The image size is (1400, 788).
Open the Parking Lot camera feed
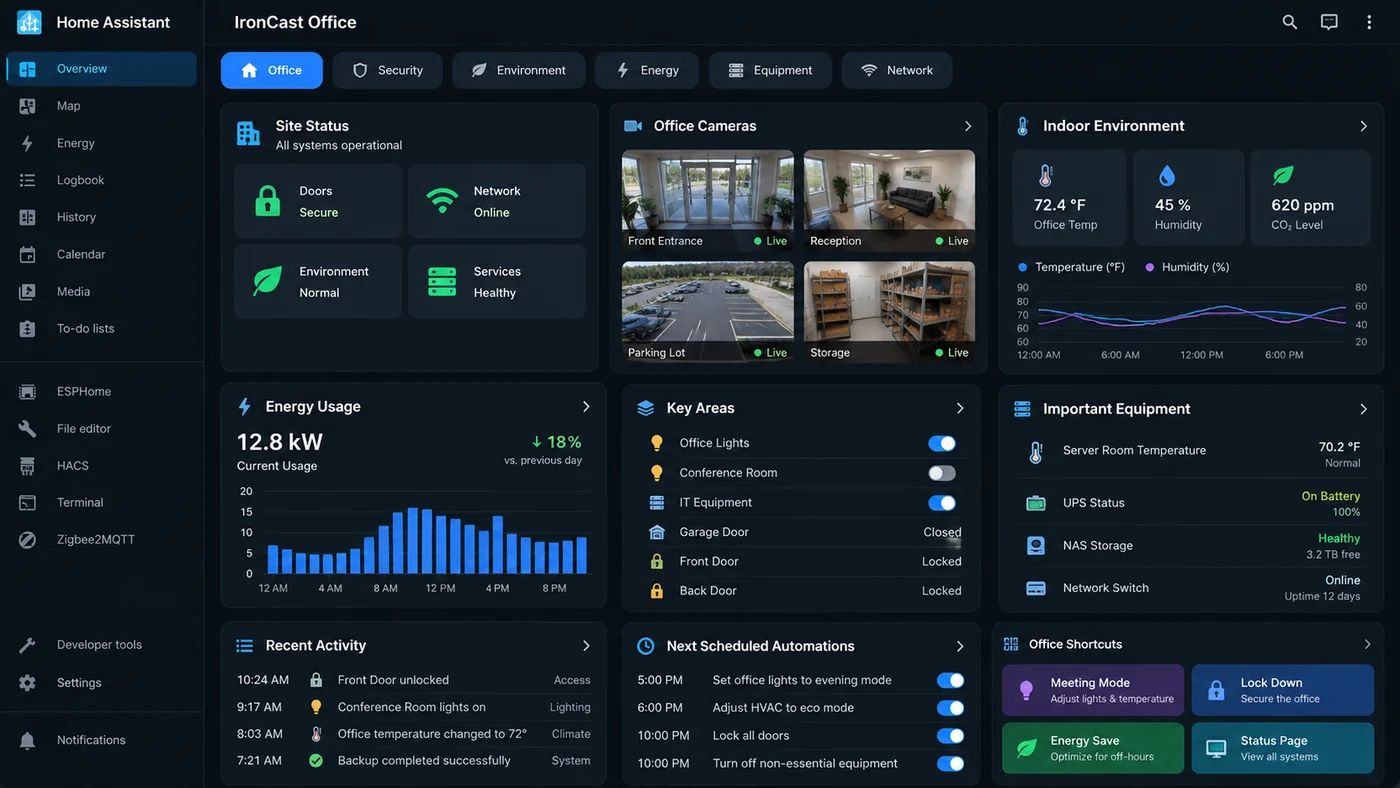coord(708,312)
